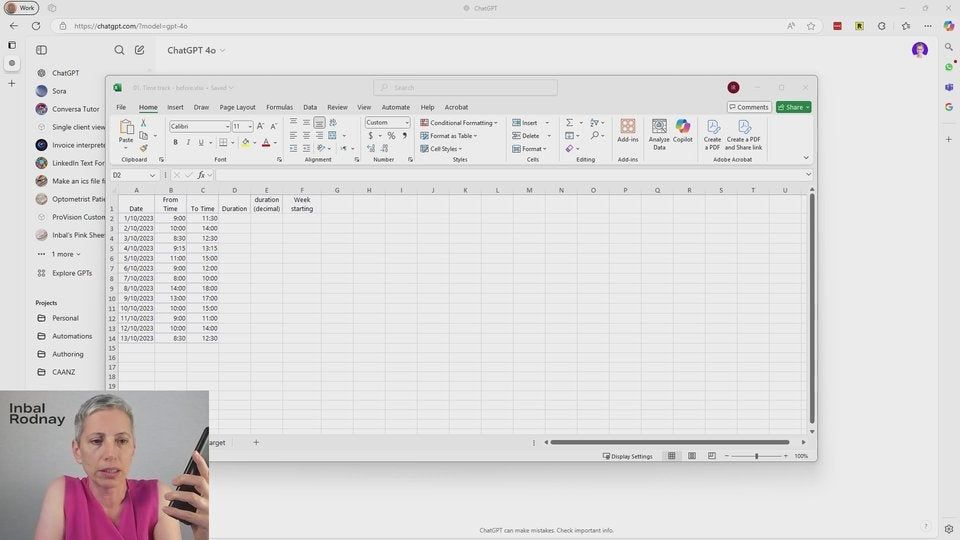Select Normal view icon in status bar
The width and height of the screenshot is (960, 540).
pyautogui.click(x=672, y=456)
